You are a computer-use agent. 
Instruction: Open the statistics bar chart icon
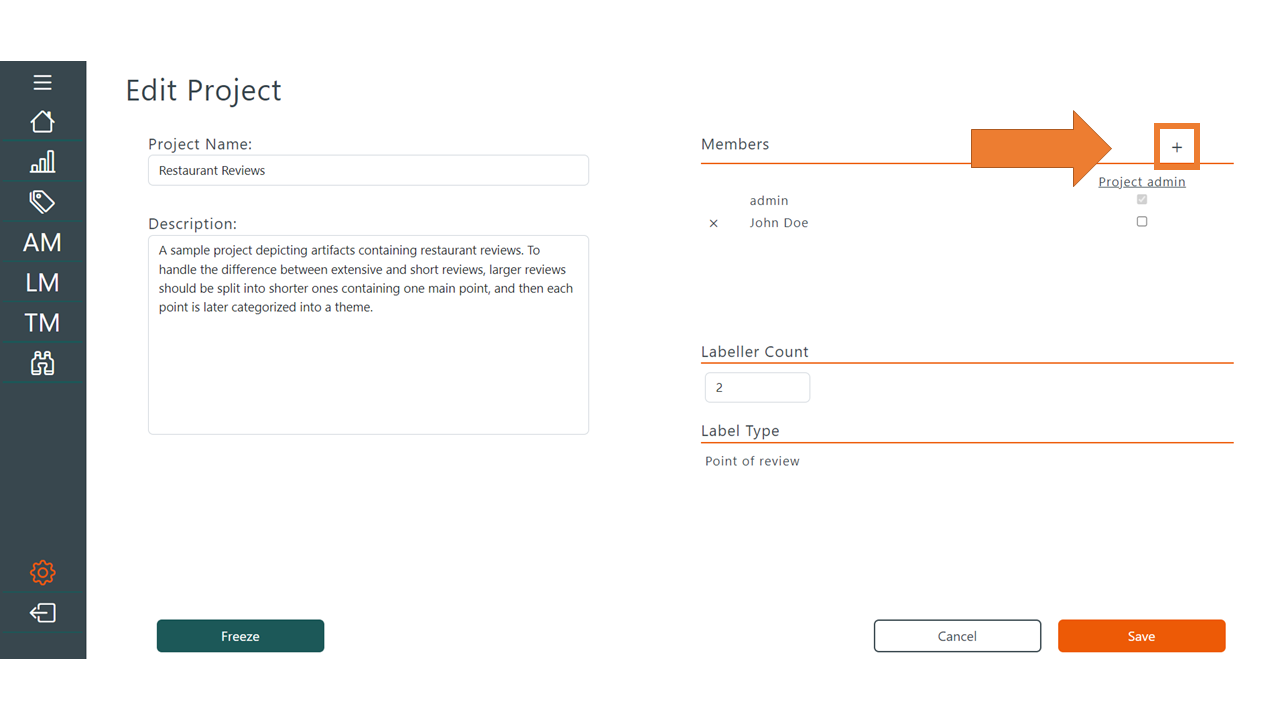pos(42,162)
